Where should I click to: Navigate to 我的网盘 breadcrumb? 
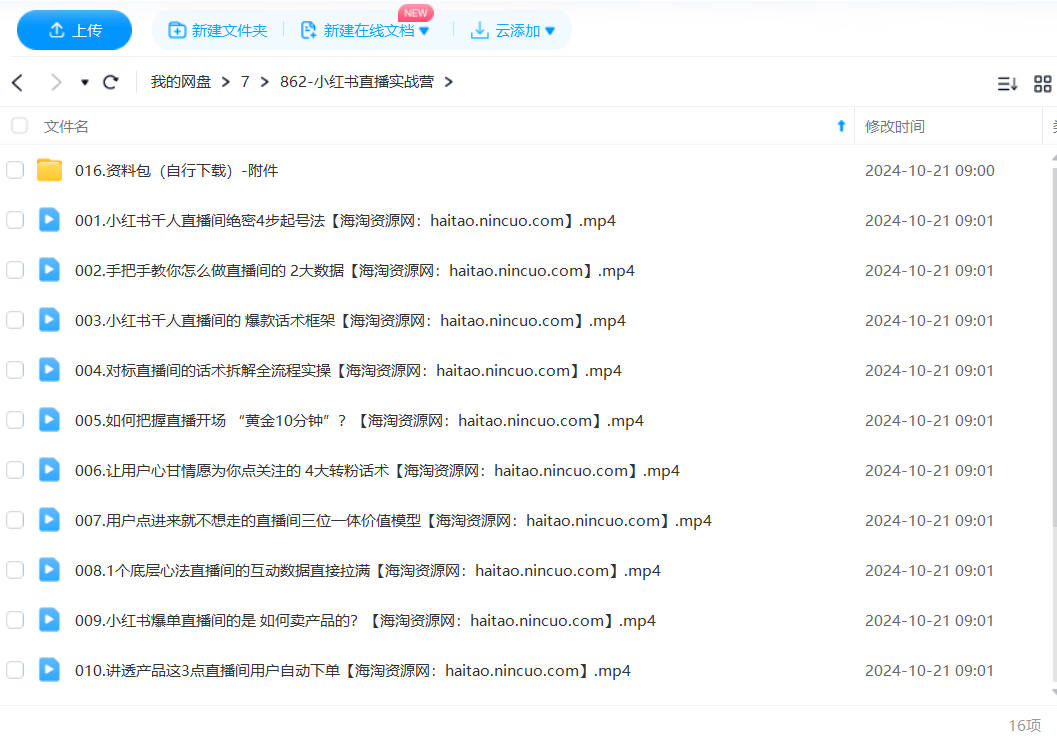[x=181, y=82]
